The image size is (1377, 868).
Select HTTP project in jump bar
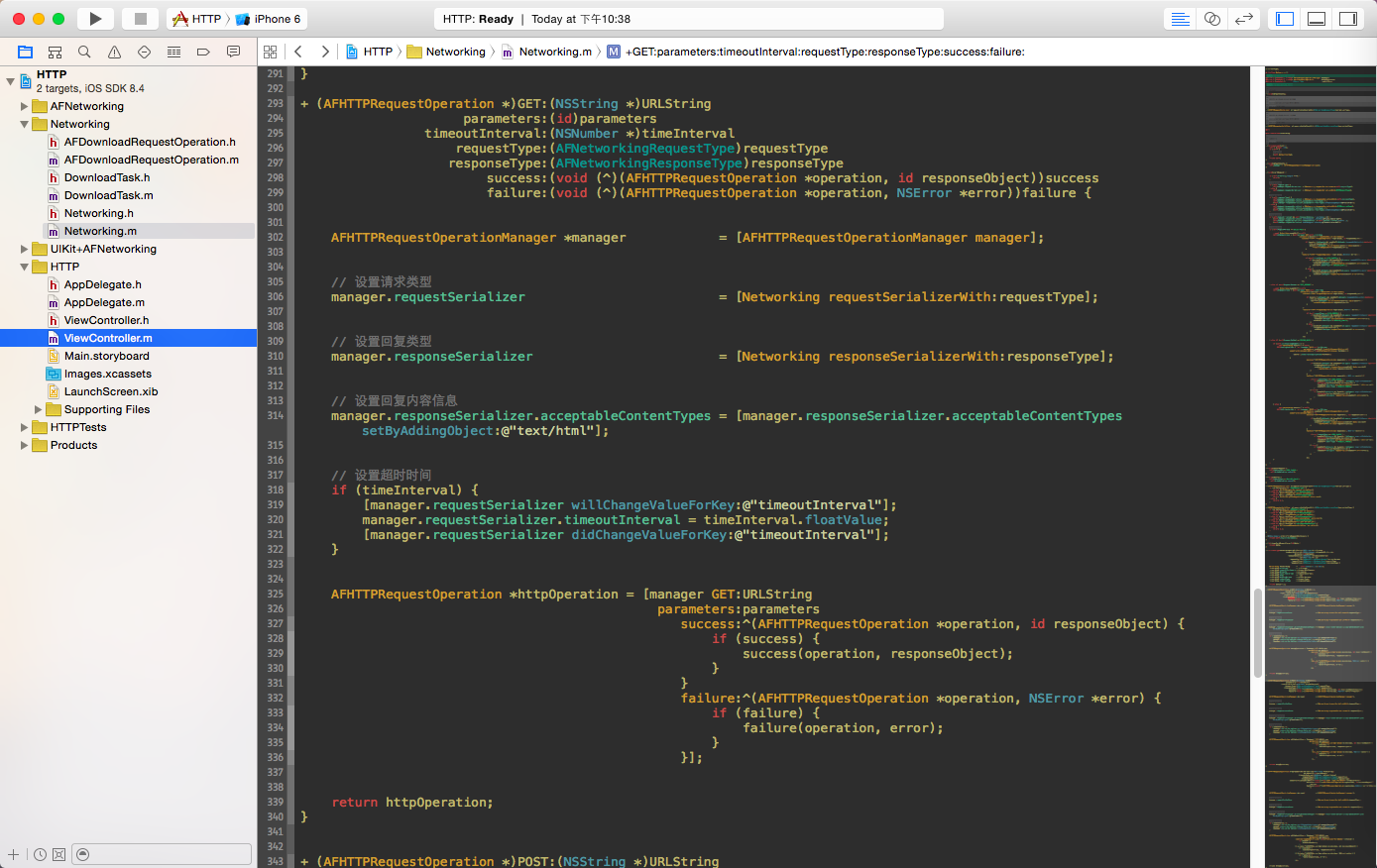pos(369,52)
